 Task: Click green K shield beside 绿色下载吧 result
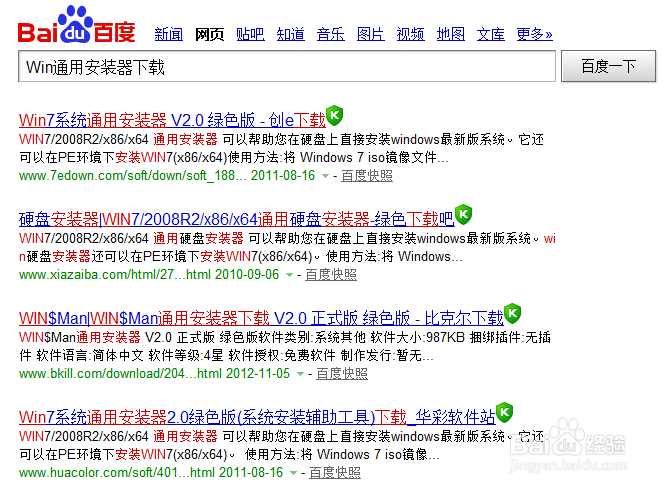pos(464,214)
